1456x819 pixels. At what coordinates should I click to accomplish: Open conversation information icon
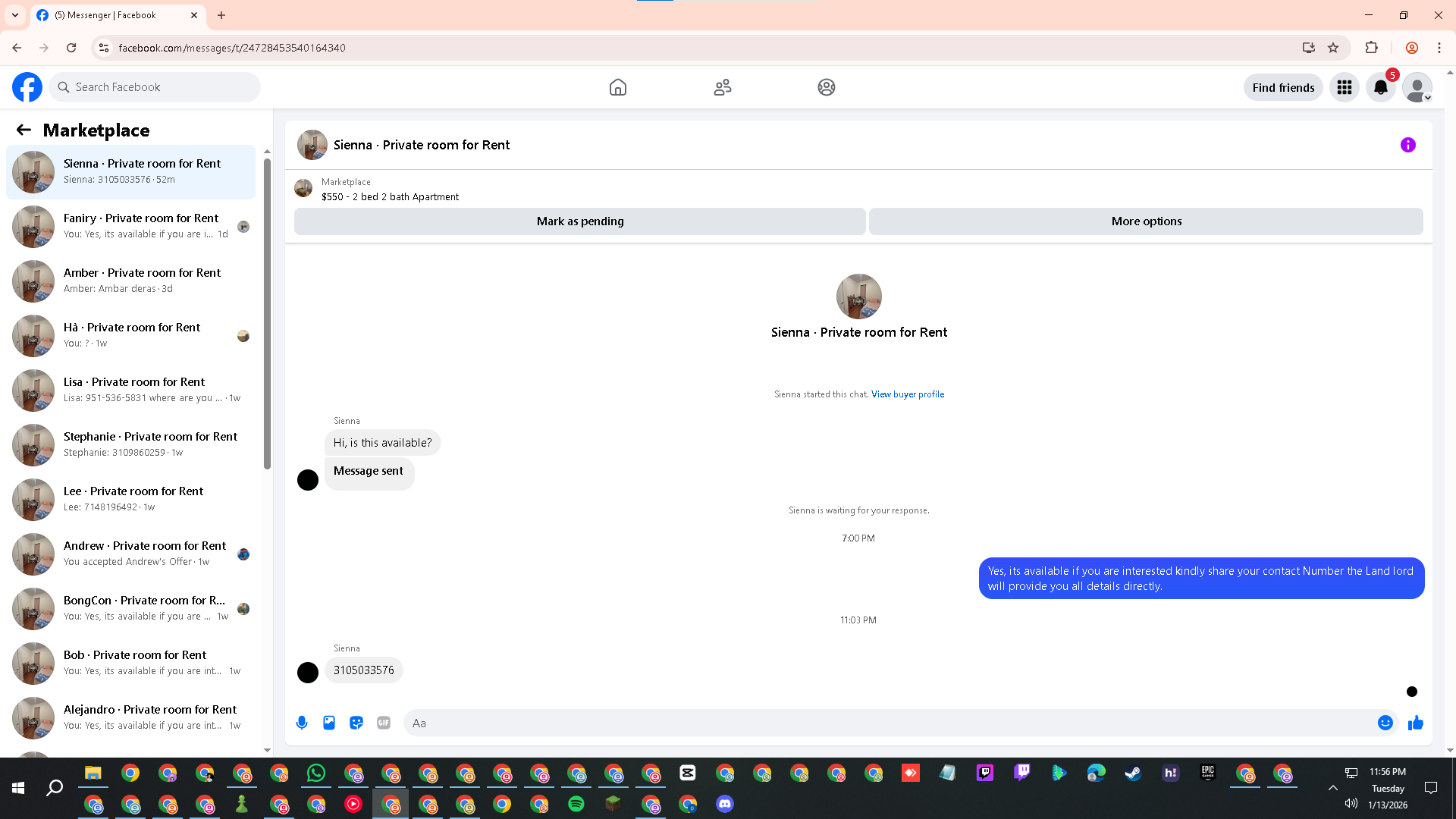point(1407,145)
